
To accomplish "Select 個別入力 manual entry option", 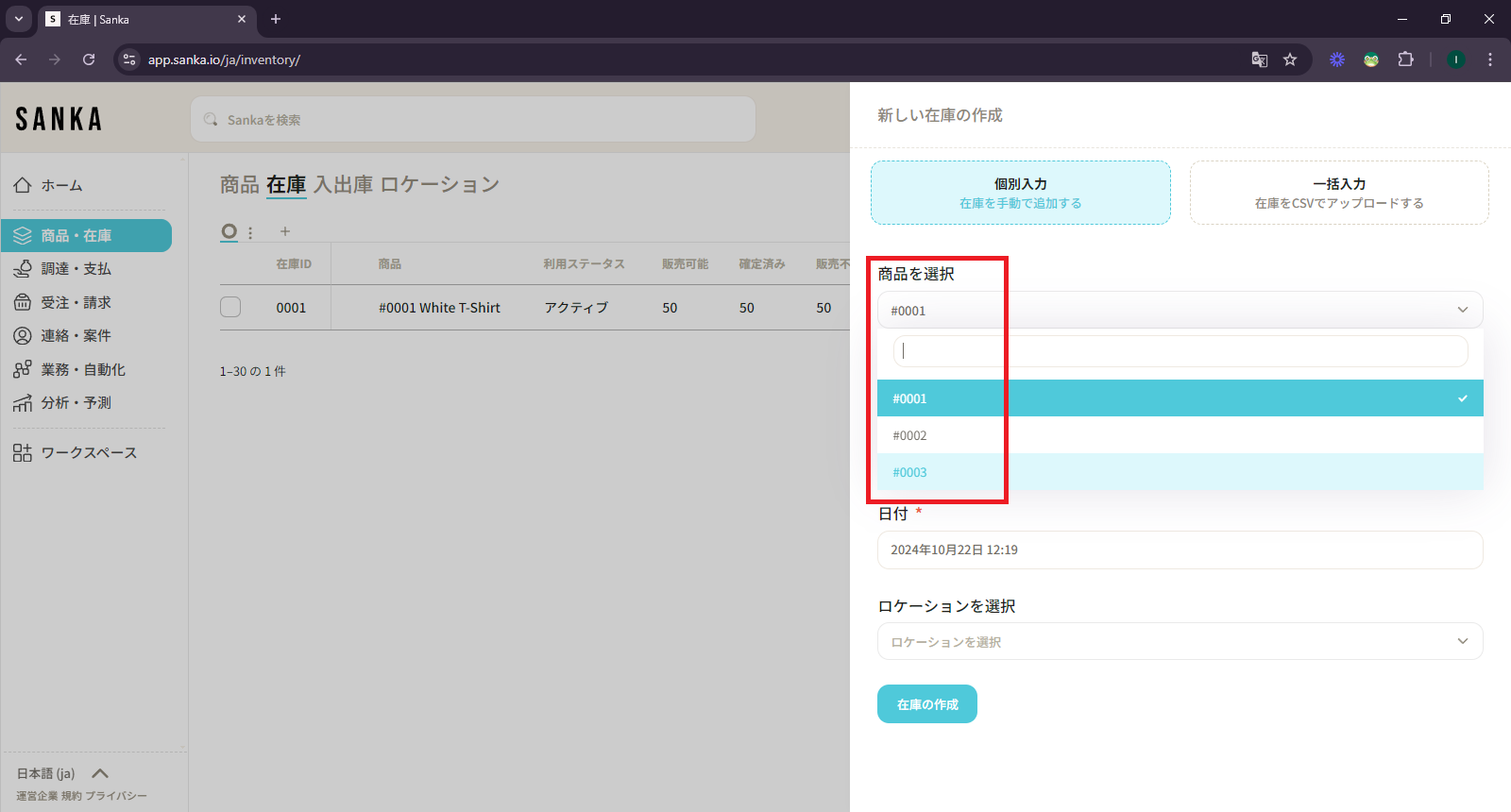I will 1020,193.
